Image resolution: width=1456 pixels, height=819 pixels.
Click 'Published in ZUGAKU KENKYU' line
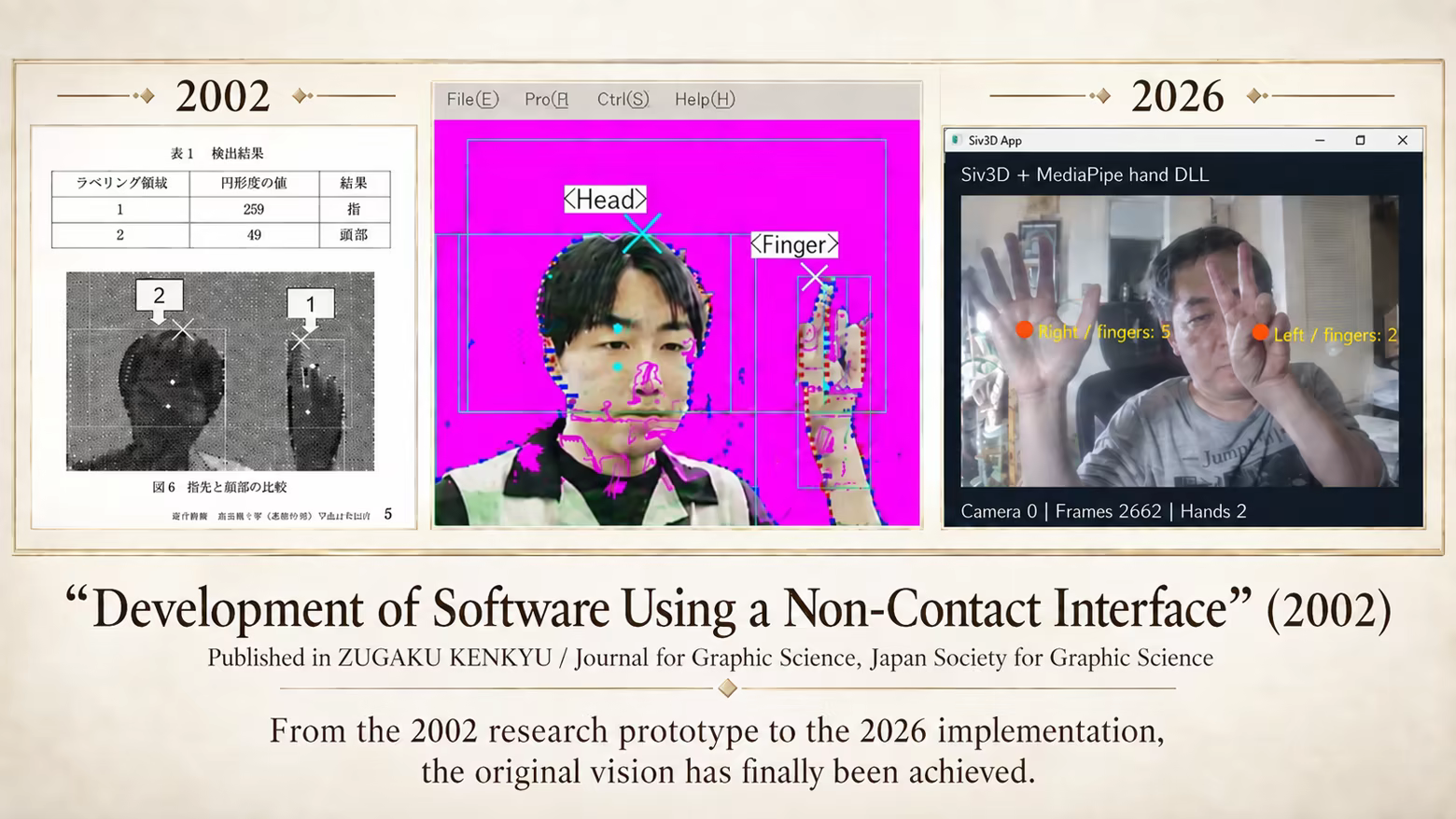(709, 658)
